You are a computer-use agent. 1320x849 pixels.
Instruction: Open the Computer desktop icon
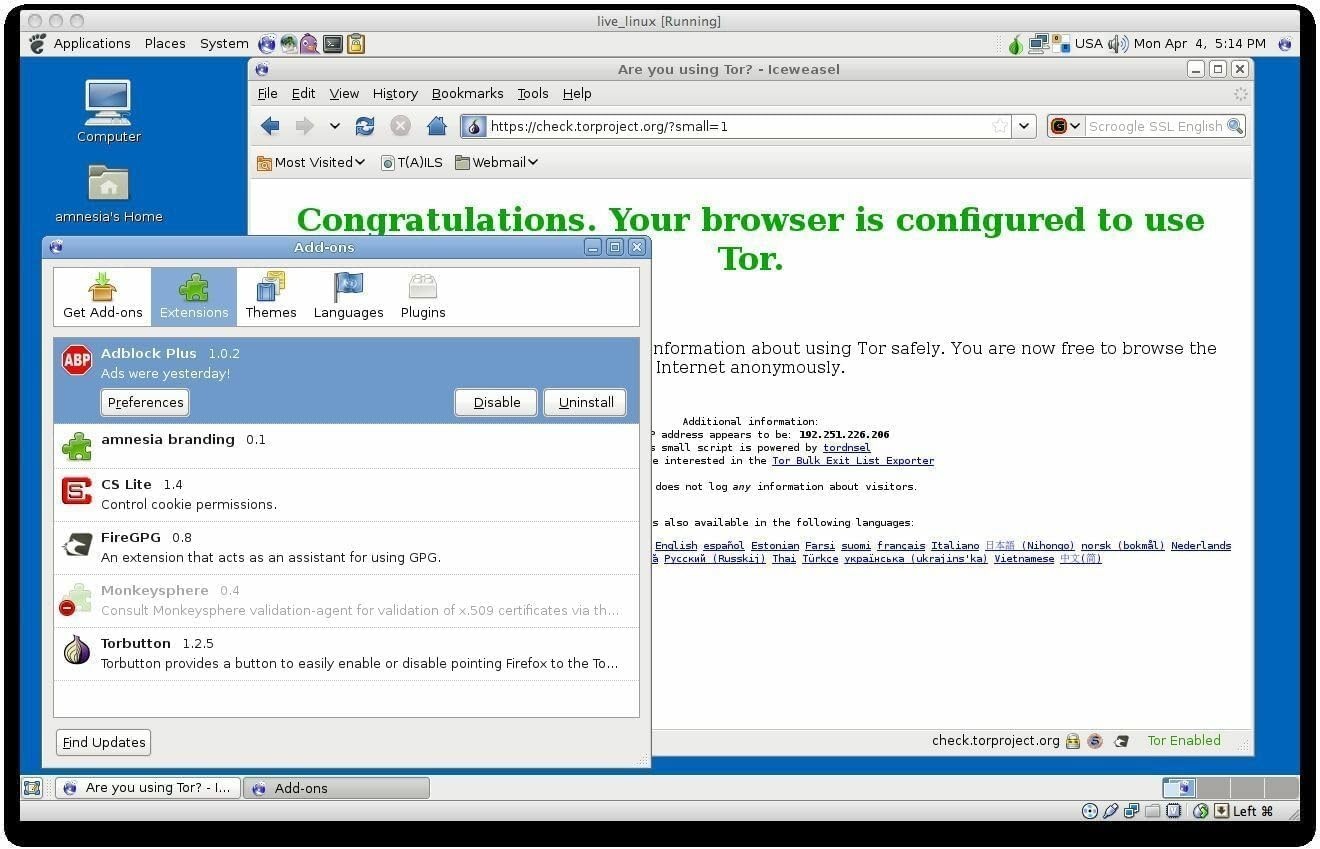point(108,111)
